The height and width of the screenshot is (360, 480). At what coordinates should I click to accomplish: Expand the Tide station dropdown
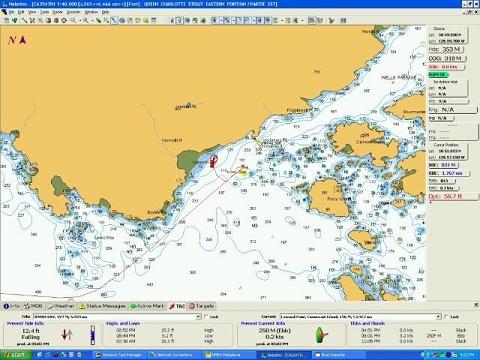(x=198, y=316)
